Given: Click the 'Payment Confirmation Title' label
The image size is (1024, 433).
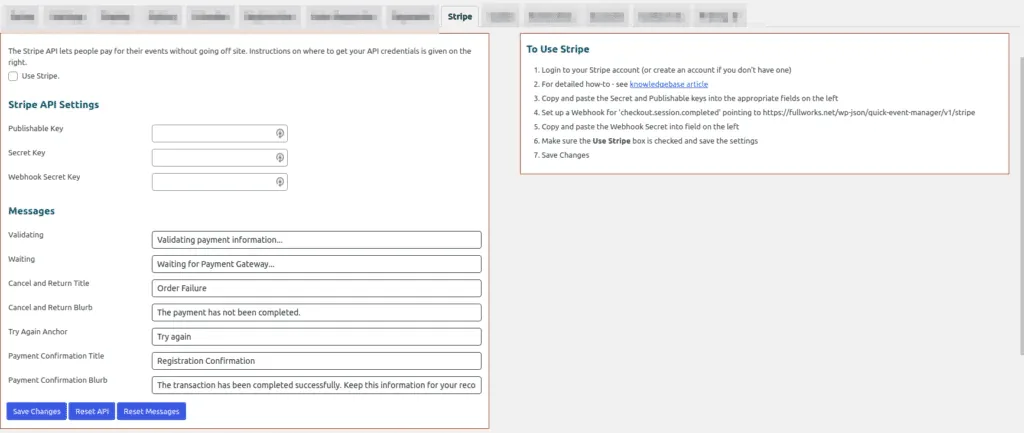Looking at the screenshot, I should [x=56, y=356].
